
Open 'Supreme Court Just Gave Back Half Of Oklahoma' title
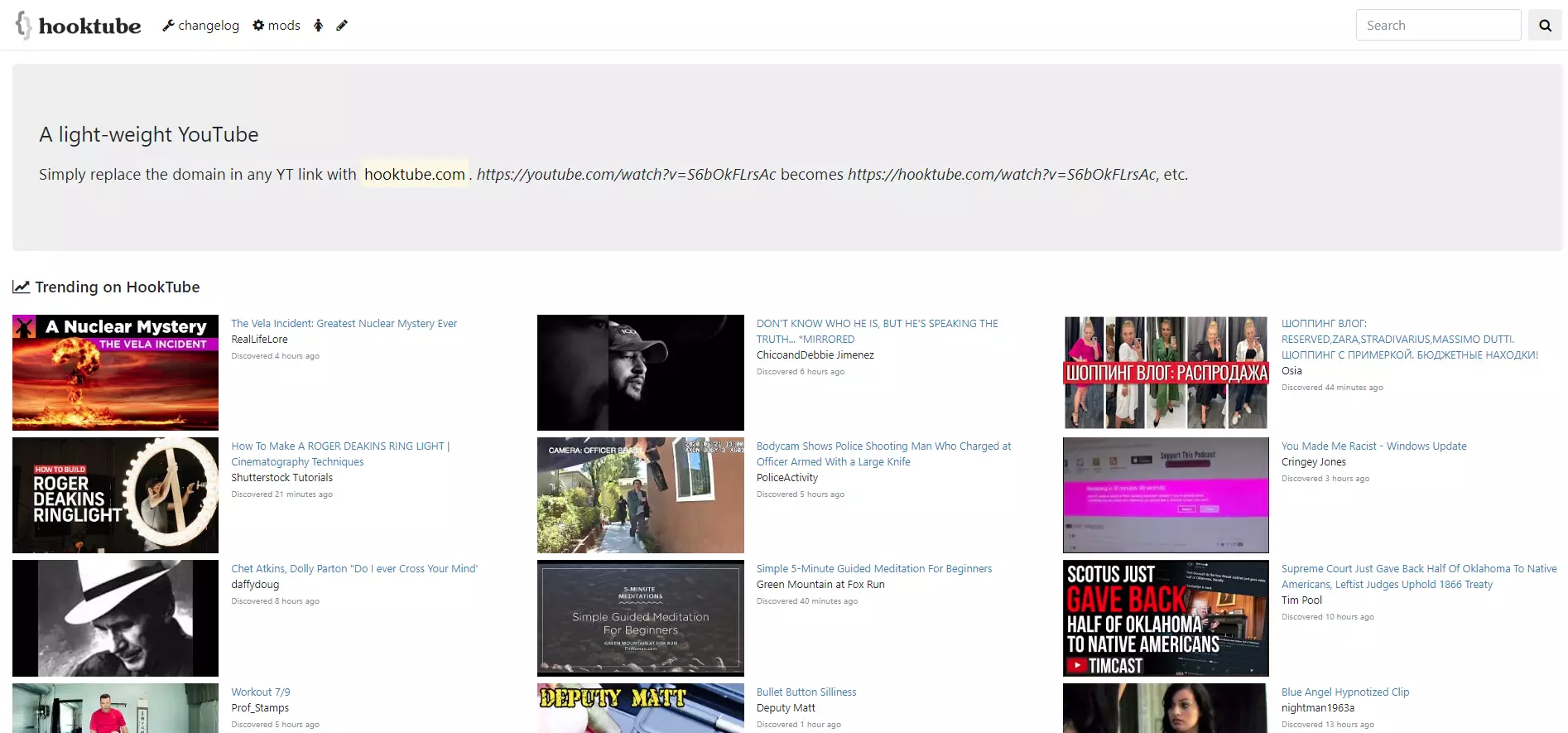[1418, 576]
